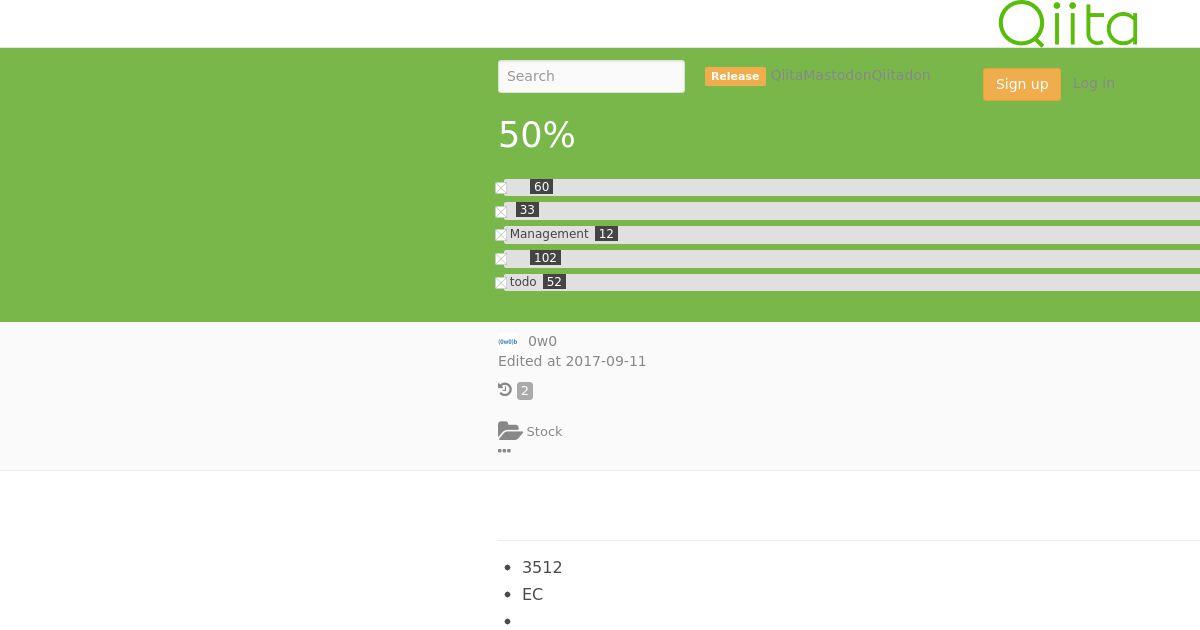Click the tag count badge showing 102

coord(545,258)
